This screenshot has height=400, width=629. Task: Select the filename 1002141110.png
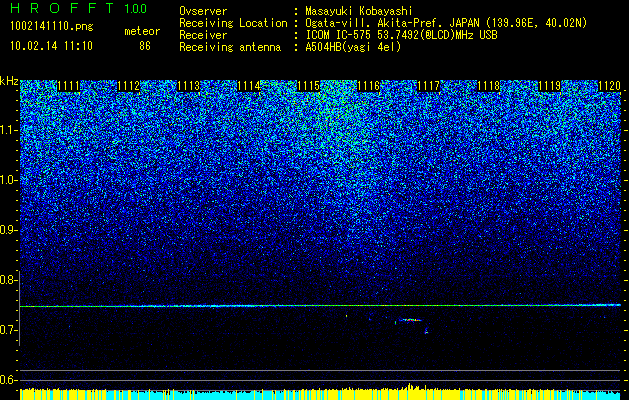(52, 27)
